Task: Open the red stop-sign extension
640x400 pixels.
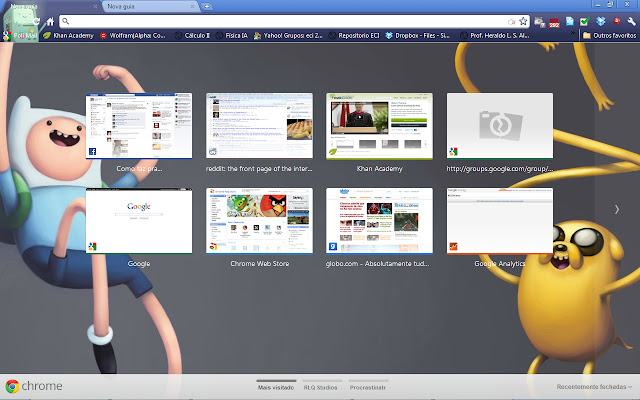Action: 617,21
